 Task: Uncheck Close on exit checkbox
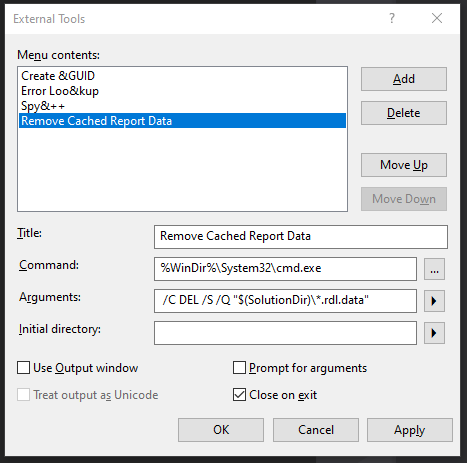coord(239,395)
